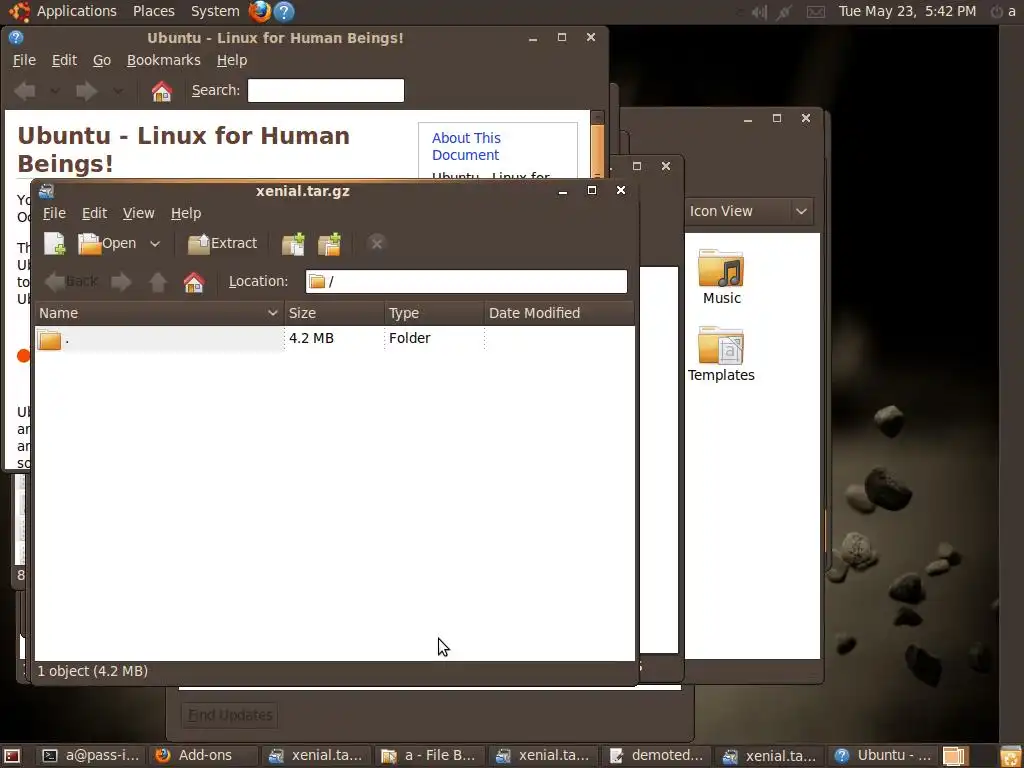
Task: Open the File menu in xenial.tar.gz window
Action: coord(54,213)
